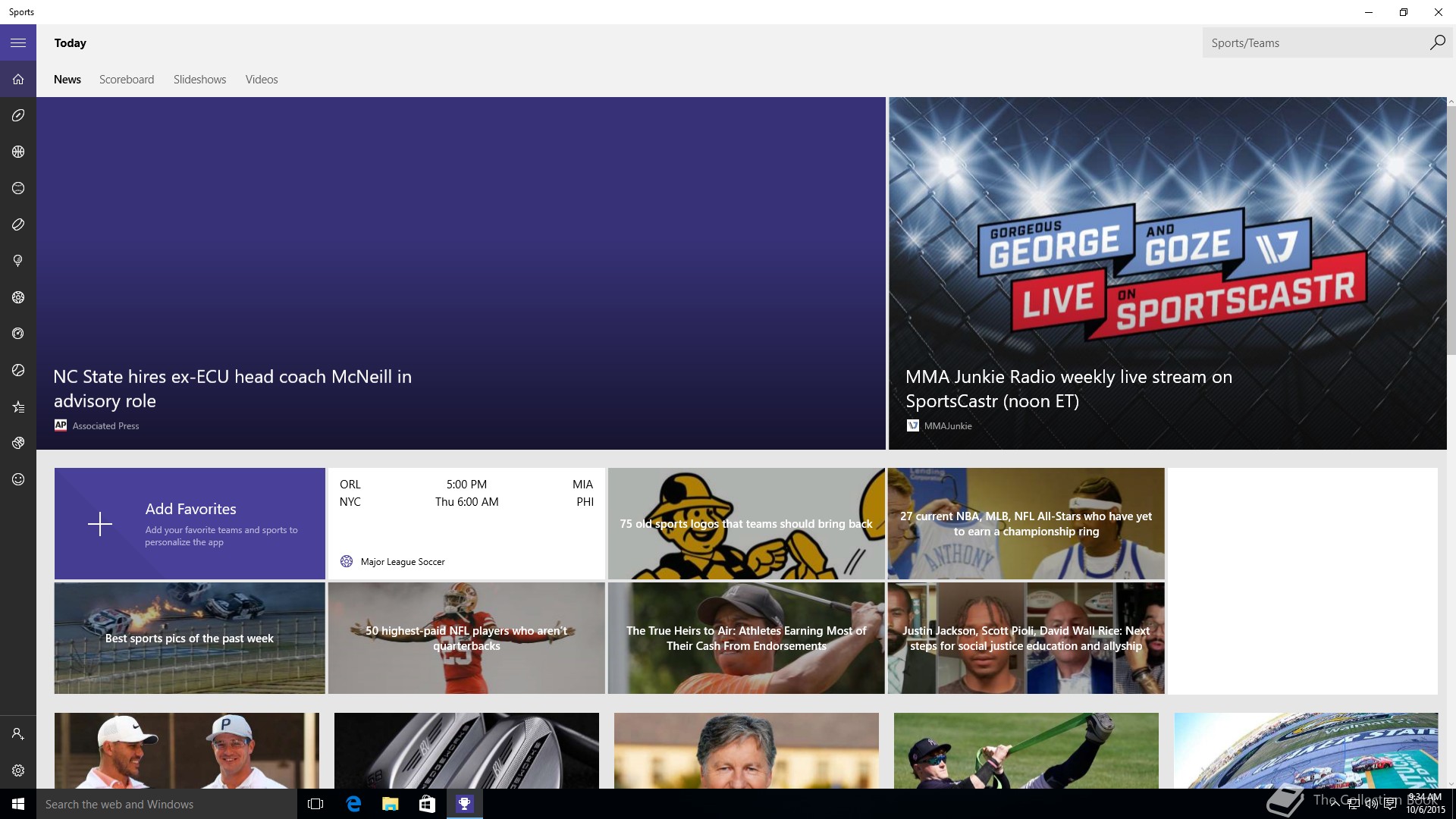Image resolution: width=1456 pixels, height=819 pixels.
Task: Open Best sports pics of past week
Action: [x=190, y=639]
